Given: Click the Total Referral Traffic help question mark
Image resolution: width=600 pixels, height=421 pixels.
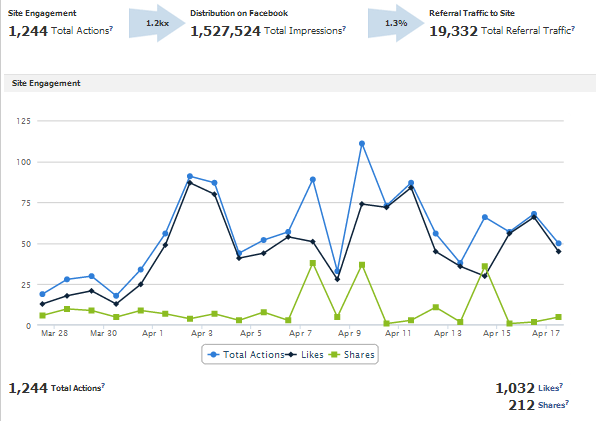Looking at the screenshot, I should coord(573,28).
